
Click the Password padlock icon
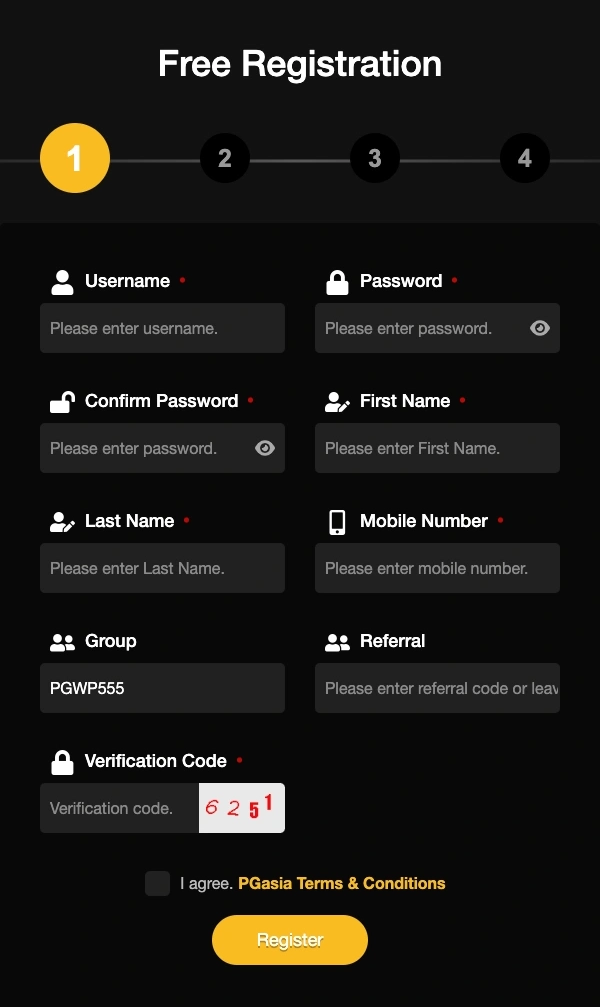click(x=337, y=281)
